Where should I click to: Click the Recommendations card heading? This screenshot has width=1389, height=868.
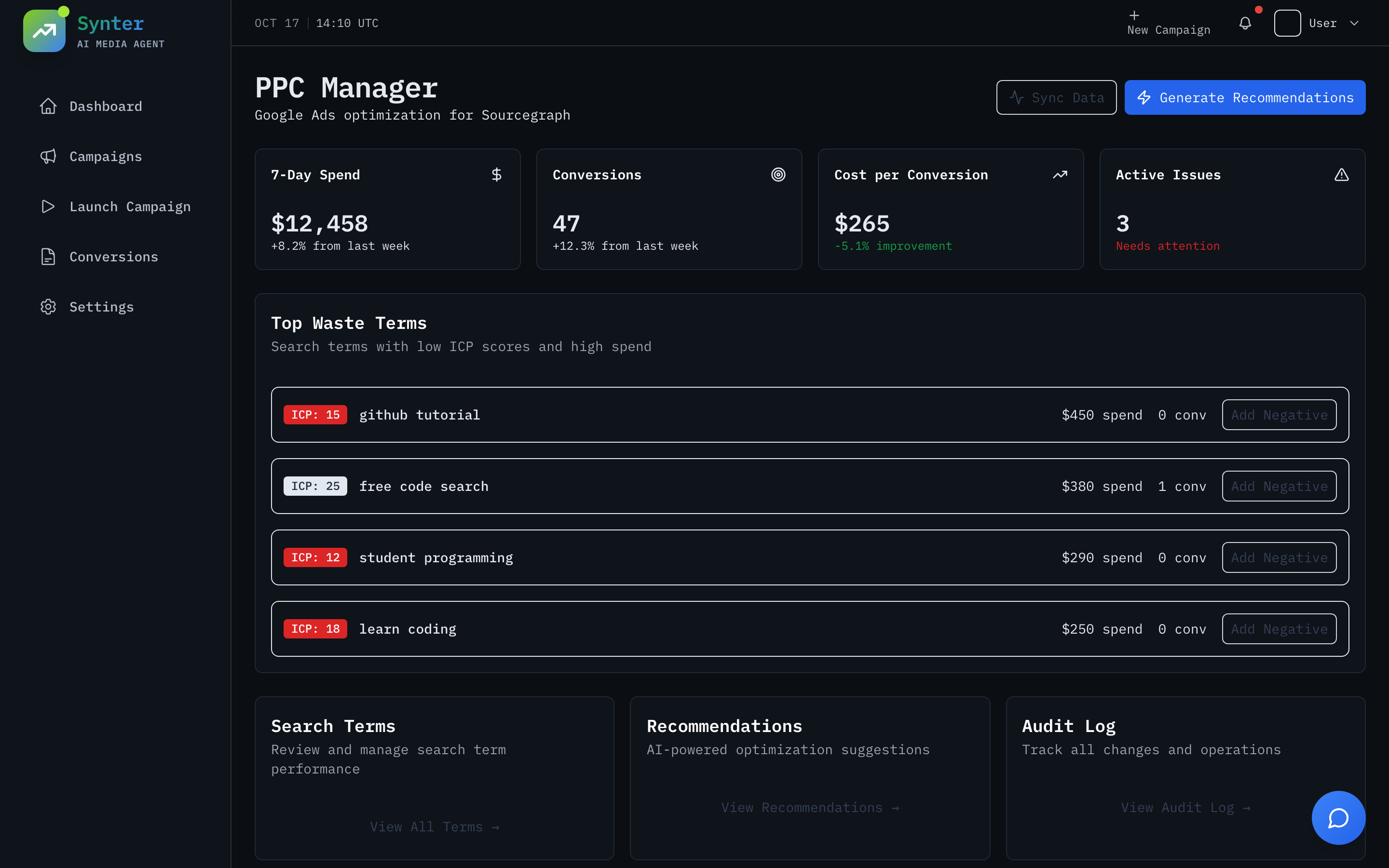click(724, 726)
